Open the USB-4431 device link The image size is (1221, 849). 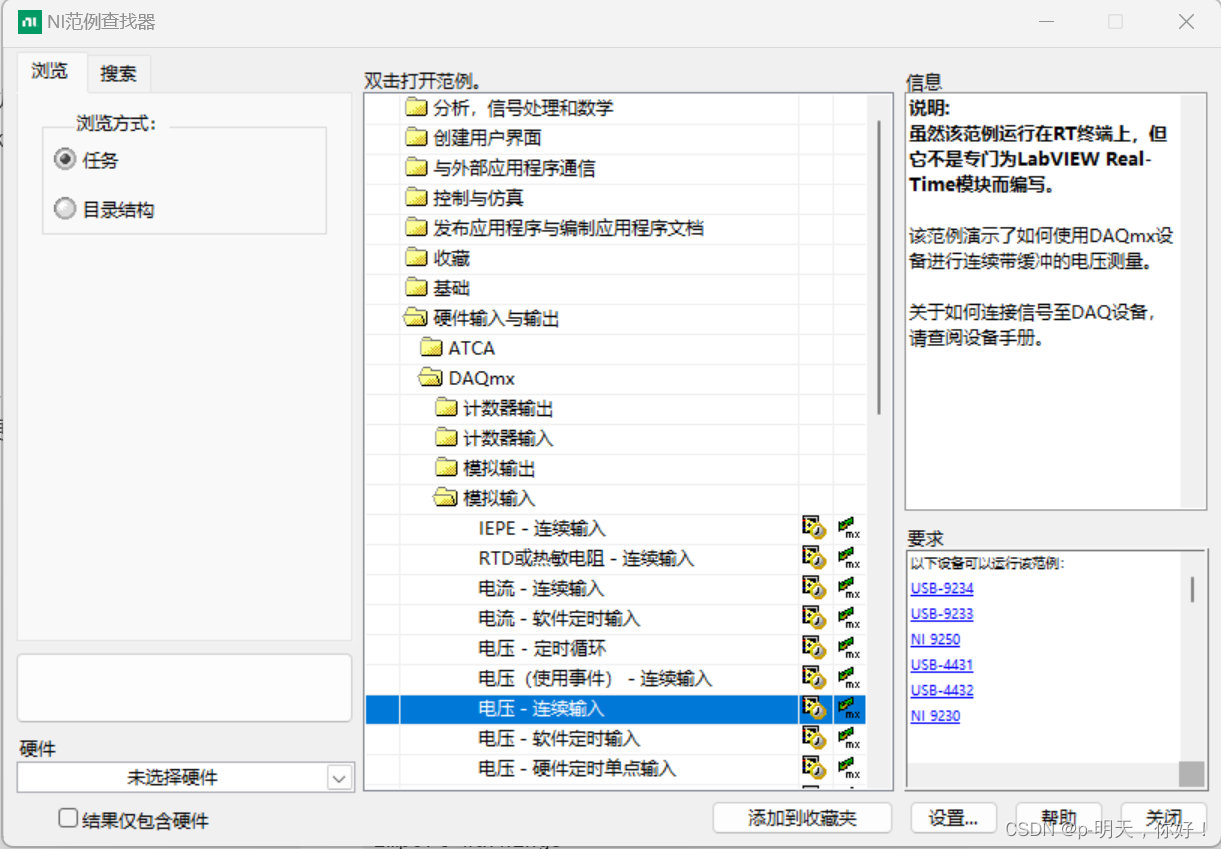(942, 665)
